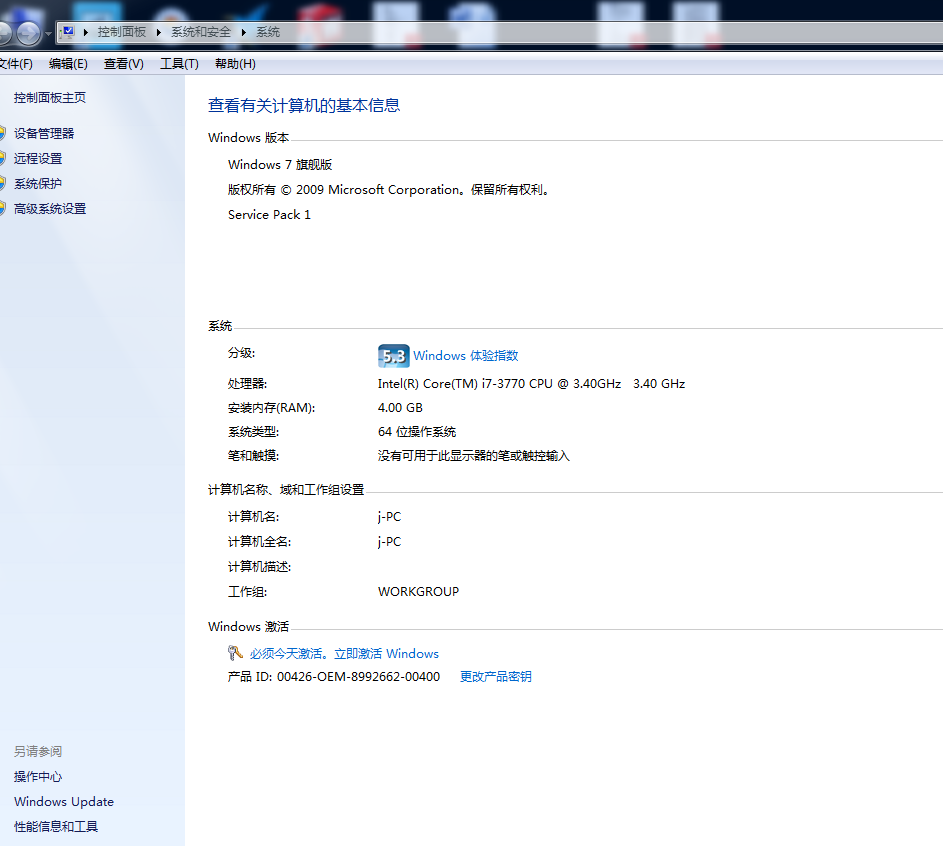This screenshot has width=943, height=846.
Task: Click the j-PC value beside 计算机全名
Action: pyautogui.click(x=389, y=542)
